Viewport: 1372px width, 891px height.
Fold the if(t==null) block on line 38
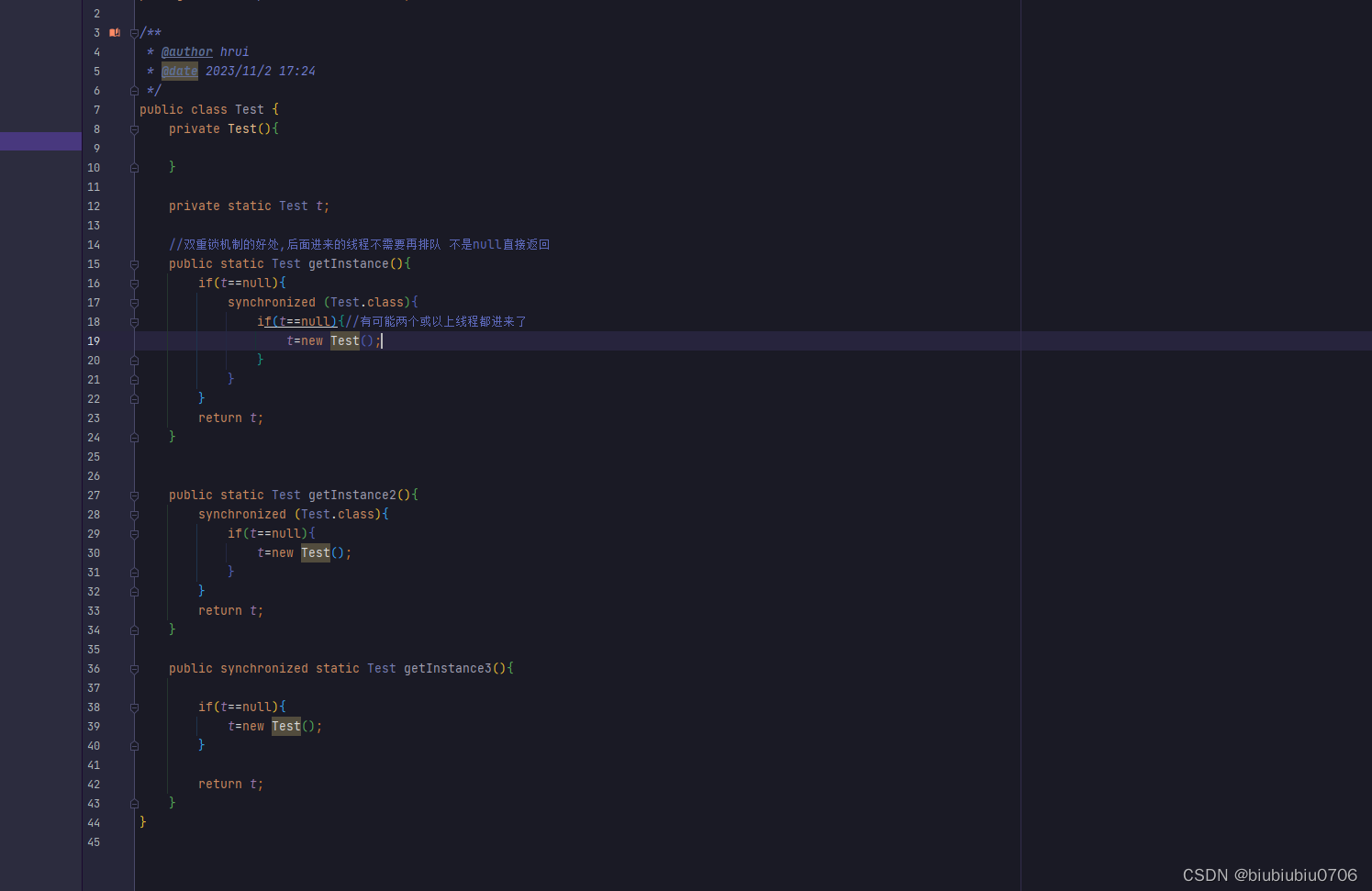134,707
